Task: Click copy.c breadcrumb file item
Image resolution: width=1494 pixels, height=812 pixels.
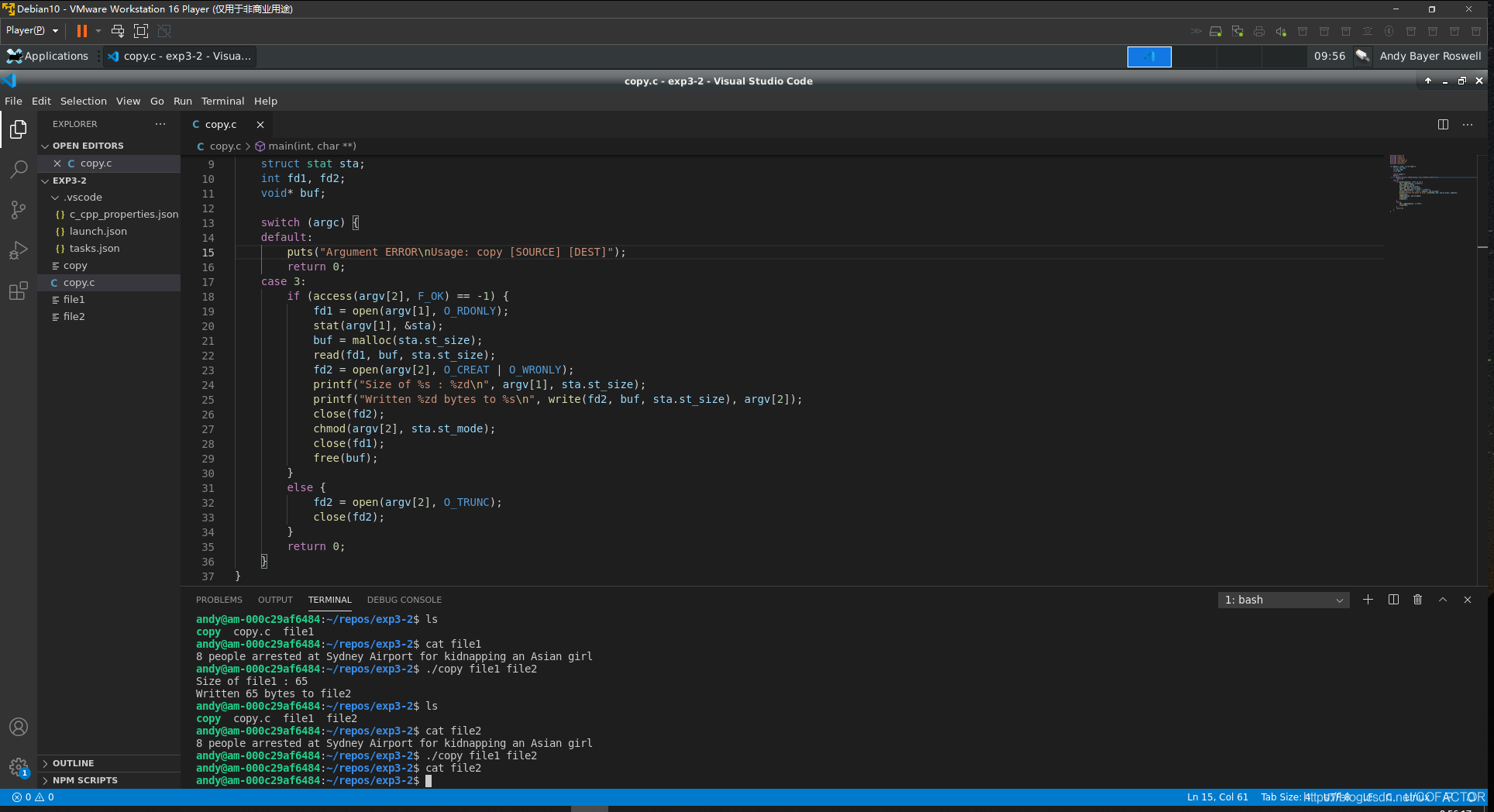Action: pyautogui.click(x=219, y=146)
